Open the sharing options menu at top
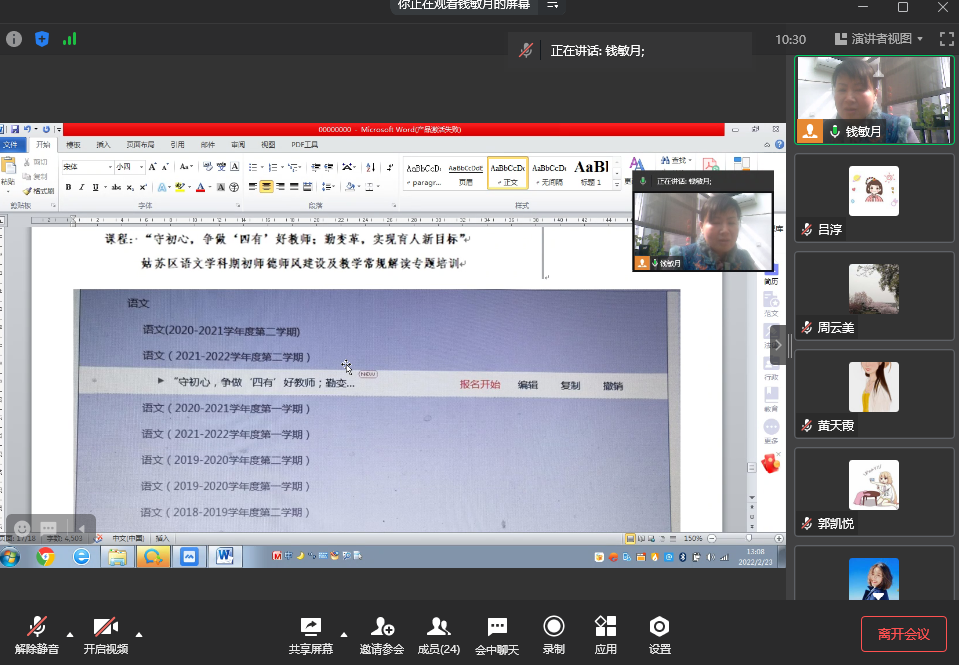The width and height of the screenshot is (959, 665). [552, 5]
